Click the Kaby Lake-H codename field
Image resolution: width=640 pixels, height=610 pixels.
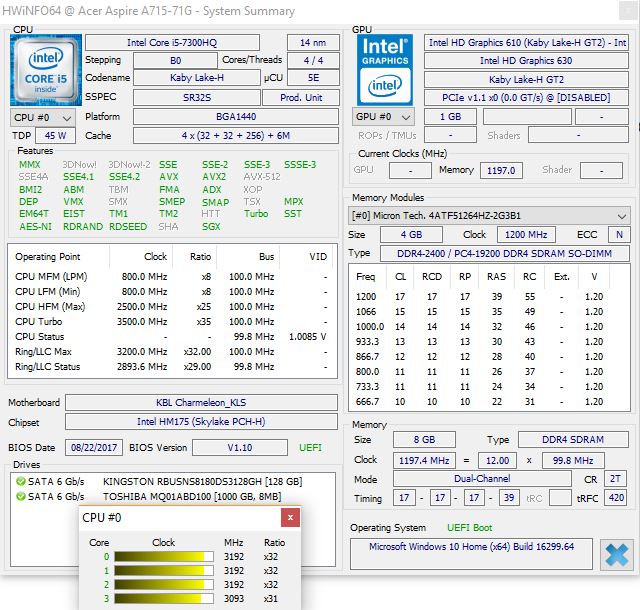pos(197,78)
